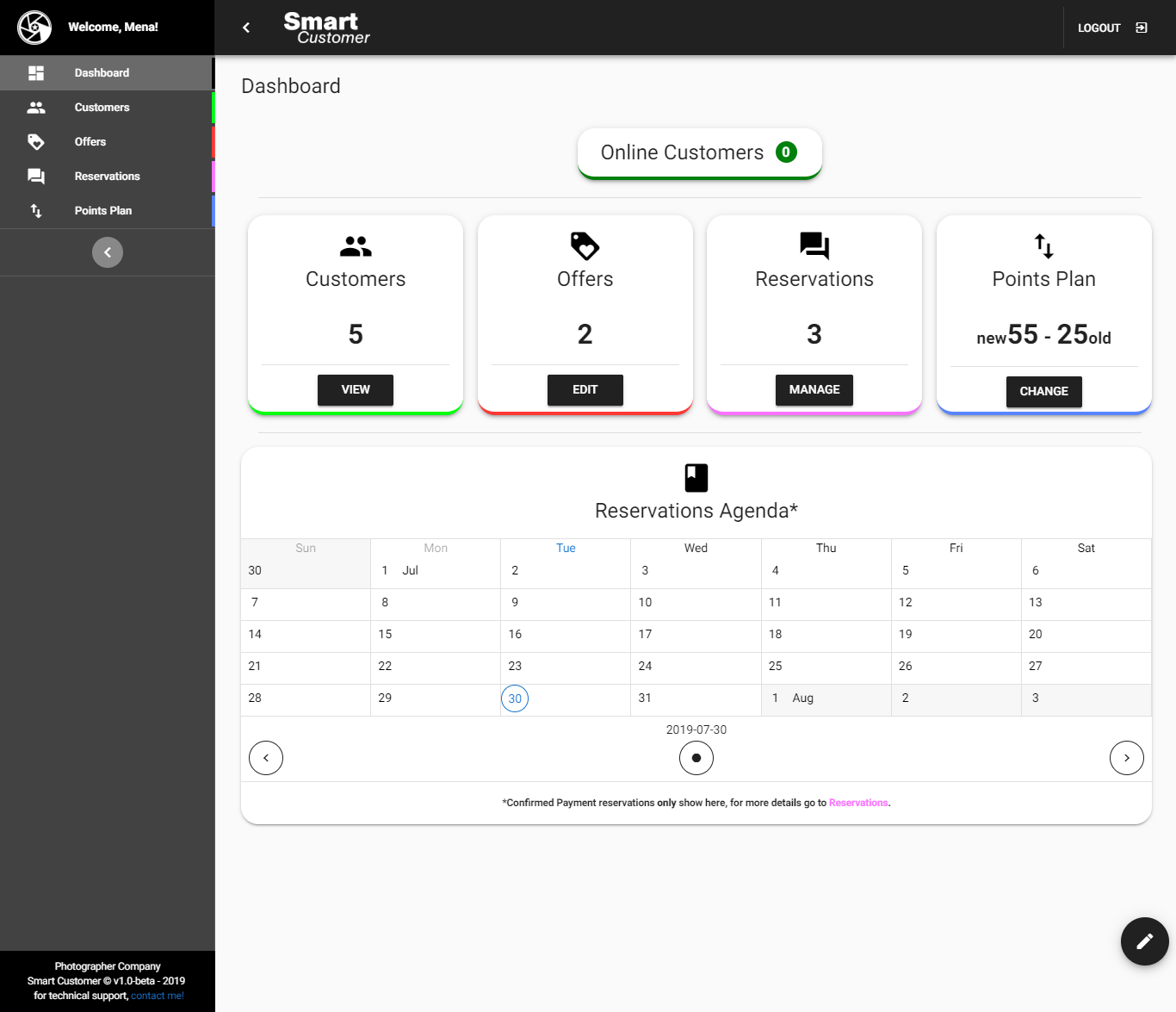The height and width of the screenshot is (1012, 1176).
Task: Click the MANAGE button on Reservations card
Action: pos(814,390)
